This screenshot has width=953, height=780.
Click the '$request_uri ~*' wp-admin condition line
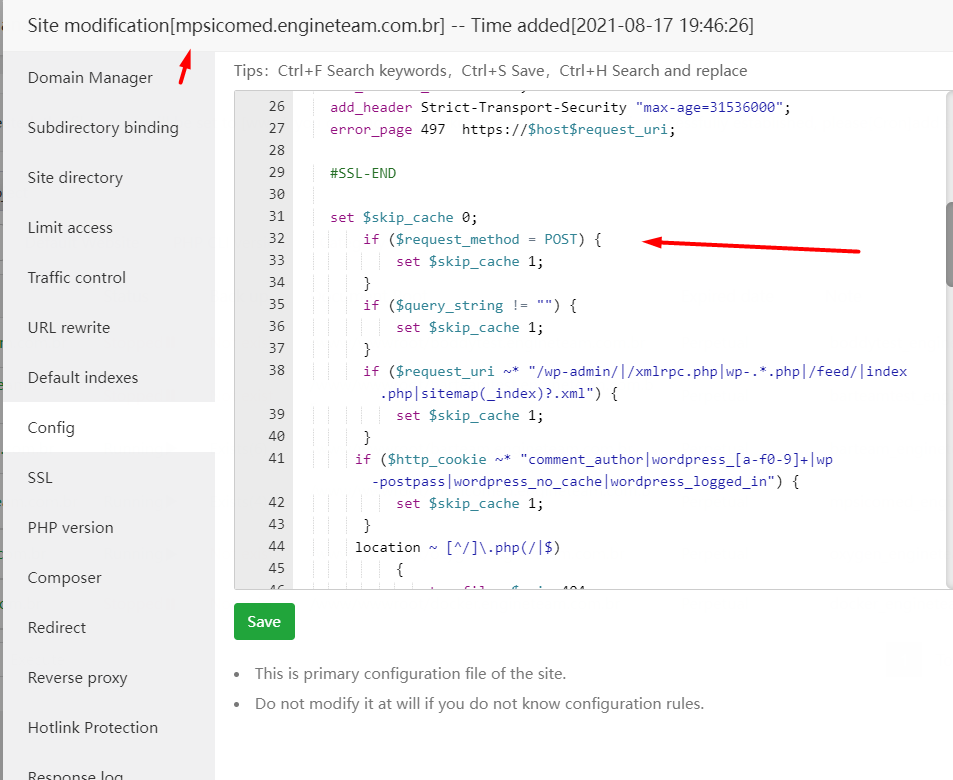coord(635,371)
